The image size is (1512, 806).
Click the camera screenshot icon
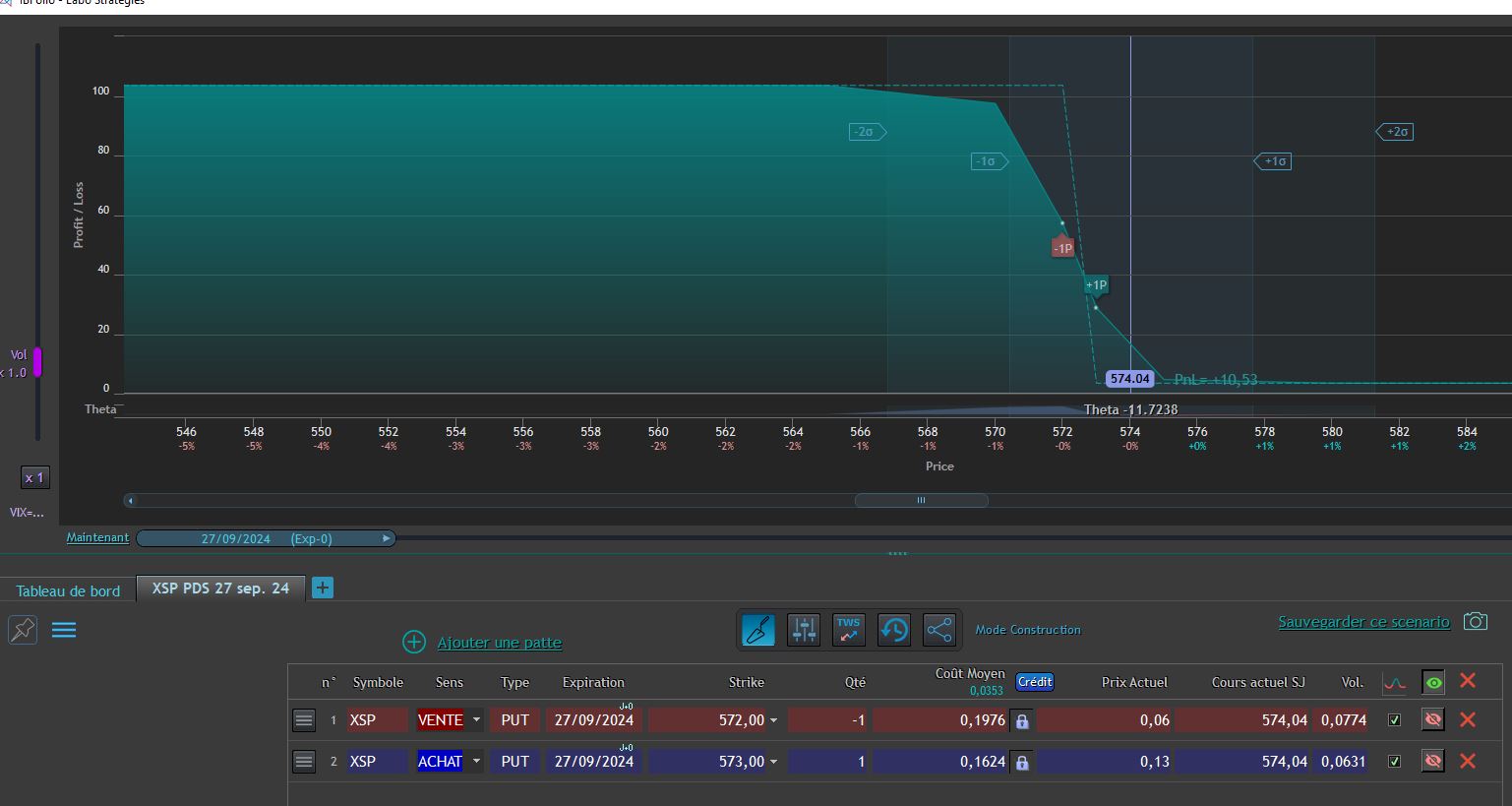click(1475, 621)
